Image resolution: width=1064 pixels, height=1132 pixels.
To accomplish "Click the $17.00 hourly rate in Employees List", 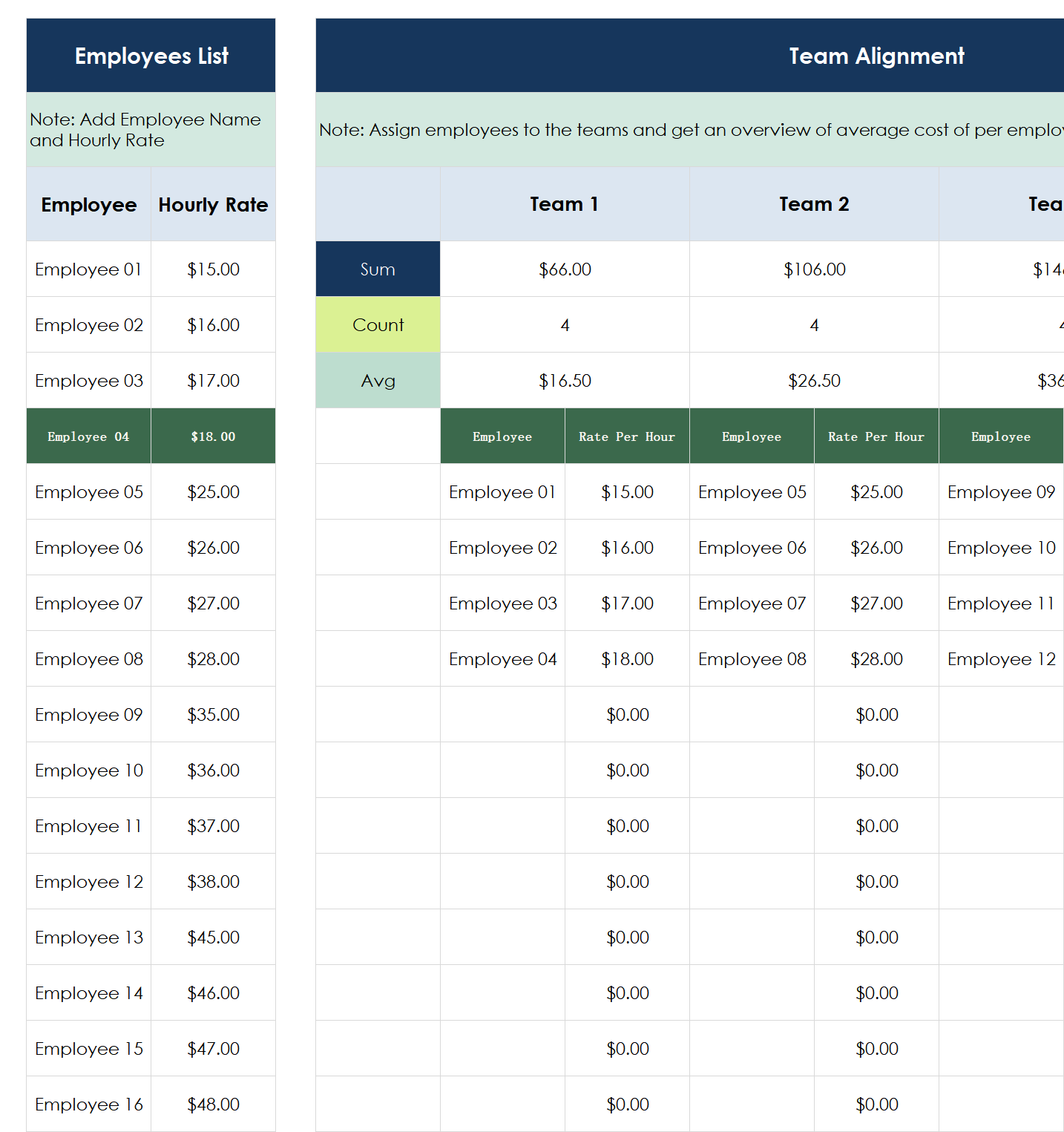I will pos(213,381).
